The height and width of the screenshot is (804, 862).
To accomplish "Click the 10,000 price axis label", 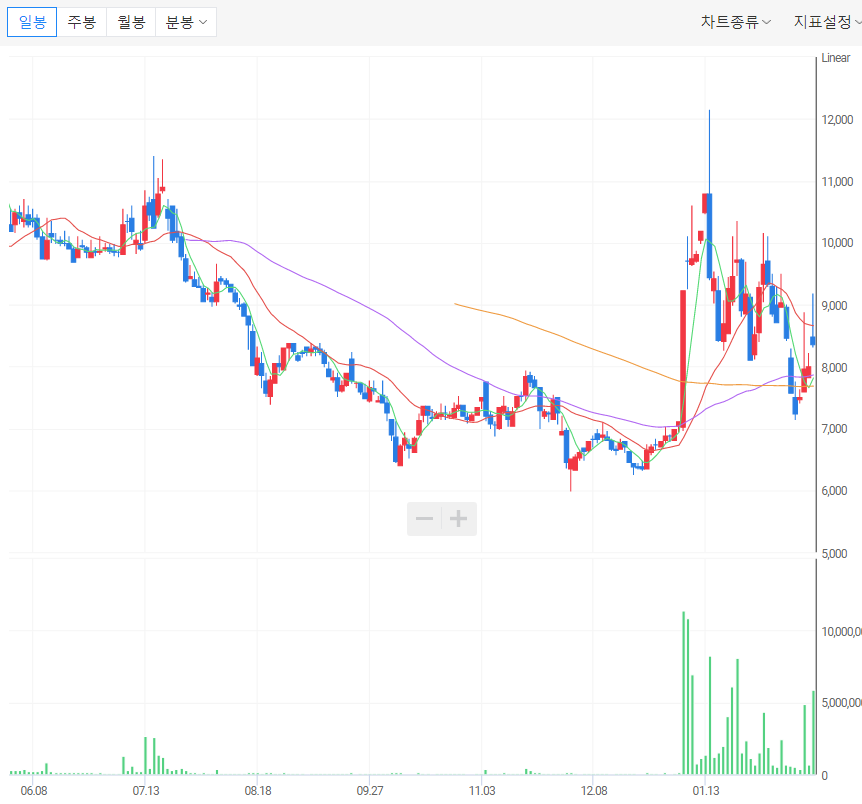I will pos(837,243).
